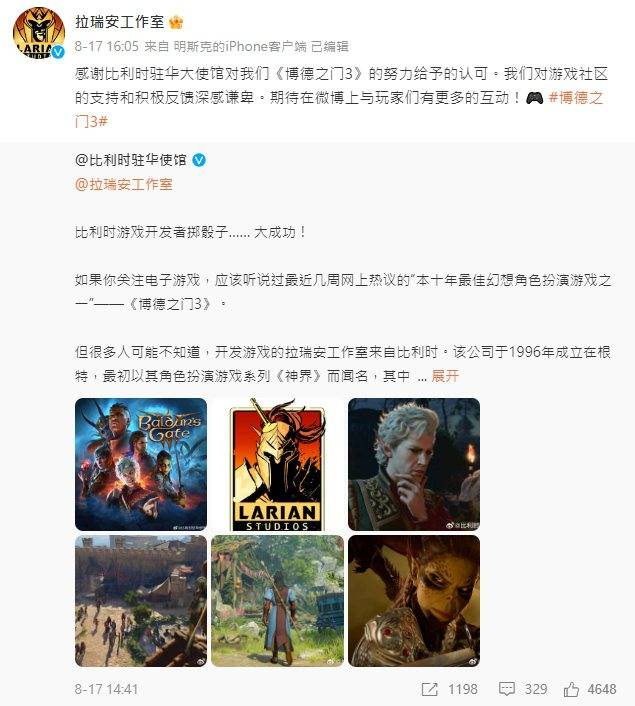Open the scaled dragon-face character image
Image resolution: width=635 pixels, height=706 pixels.
pos(414,601)
